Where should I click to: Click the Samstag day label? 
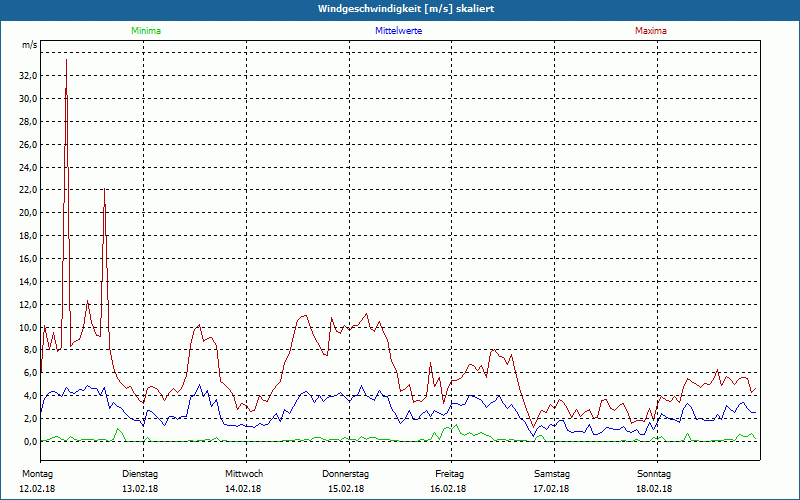pos(552,474)
